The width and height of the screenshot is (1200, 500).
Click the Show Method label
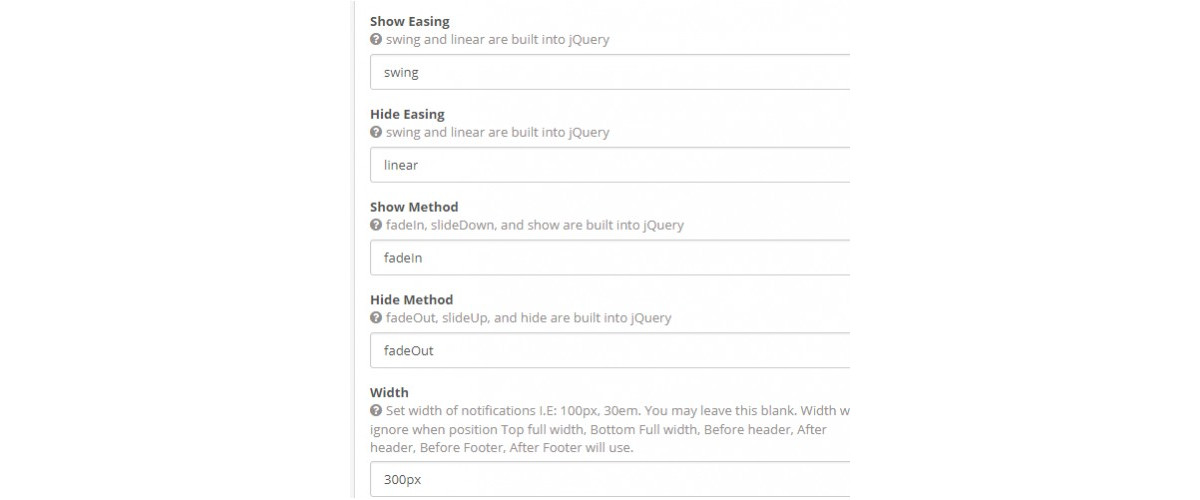coord(414,207)
